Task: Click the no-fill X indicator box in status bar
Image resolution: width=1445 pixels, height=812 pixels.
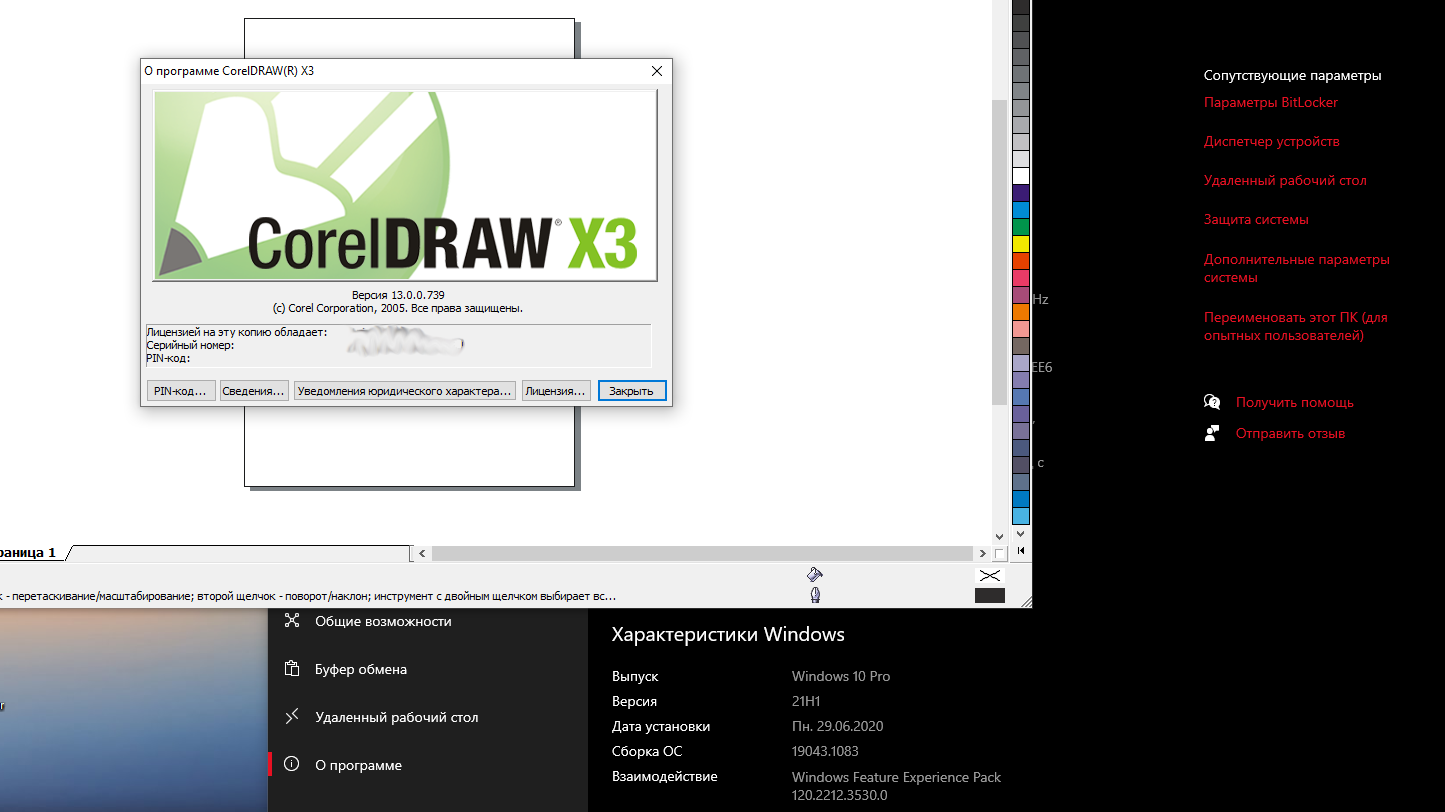Action: [989, 575]
